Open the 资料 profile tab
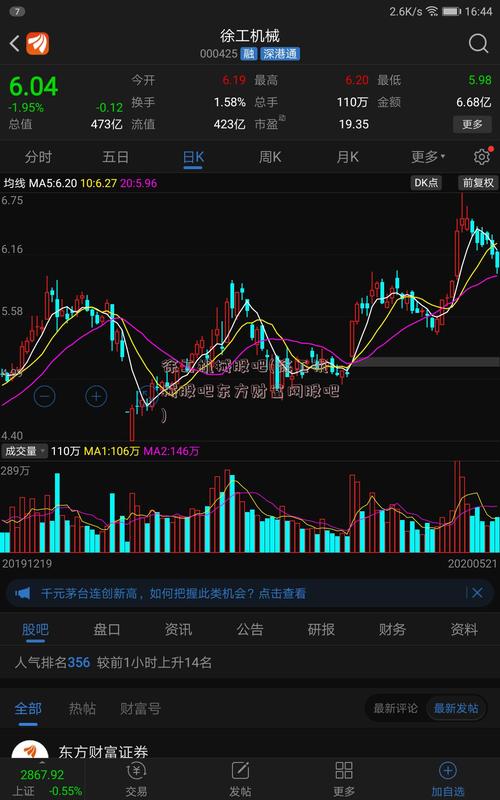The width and height of the screenshot is (500, 800). point(464,629)
